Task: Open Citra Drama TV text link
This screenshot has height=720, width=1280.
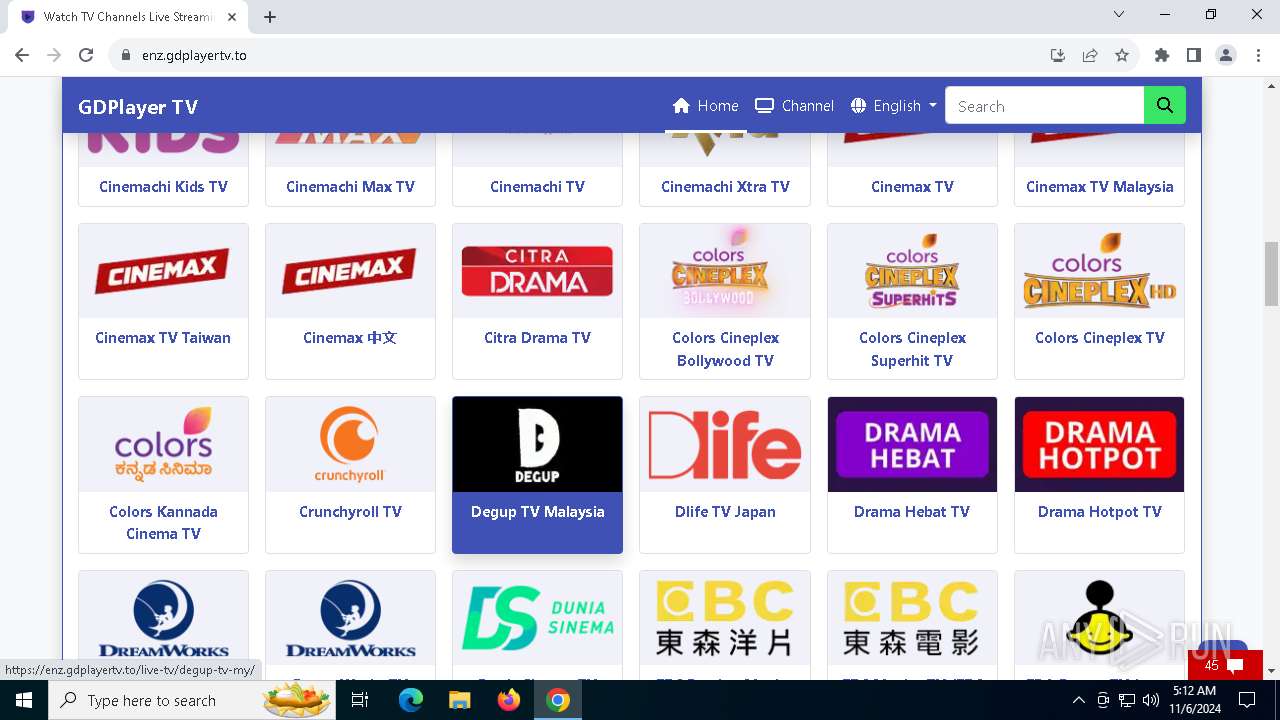Action: [x=537, y=338]
